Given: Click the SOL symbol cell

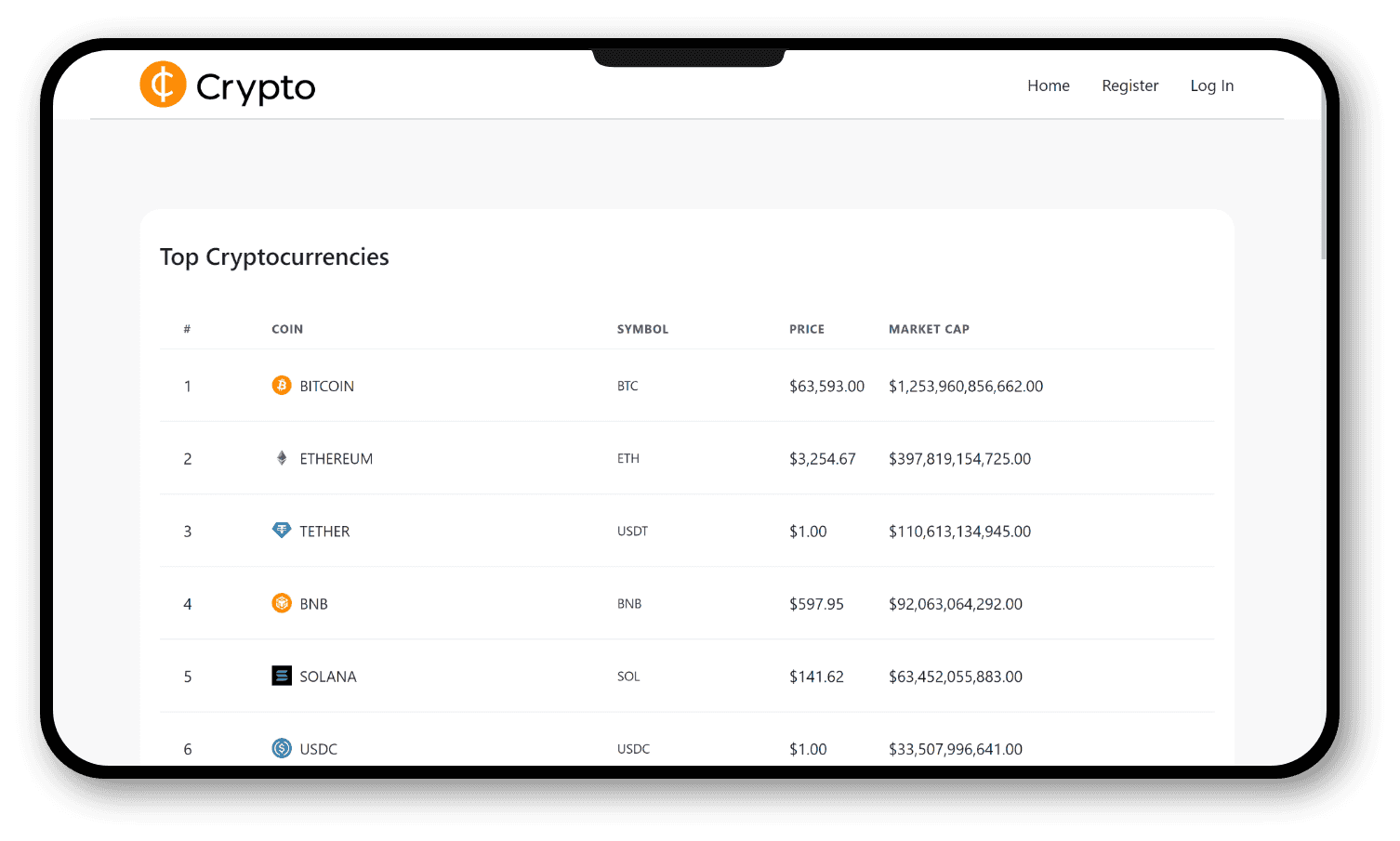Looking at the screenshot, I should [628, 677].
